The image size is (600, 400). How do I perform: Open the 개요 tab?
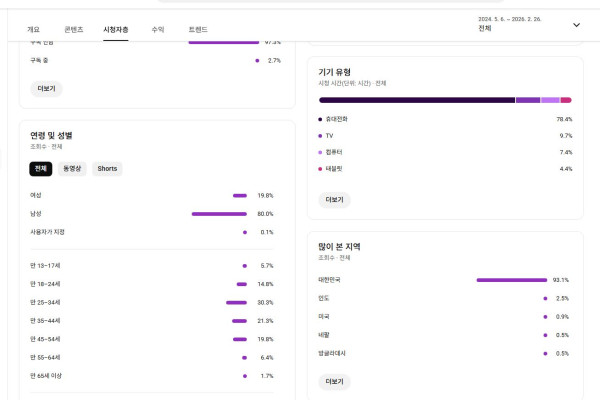34,29
